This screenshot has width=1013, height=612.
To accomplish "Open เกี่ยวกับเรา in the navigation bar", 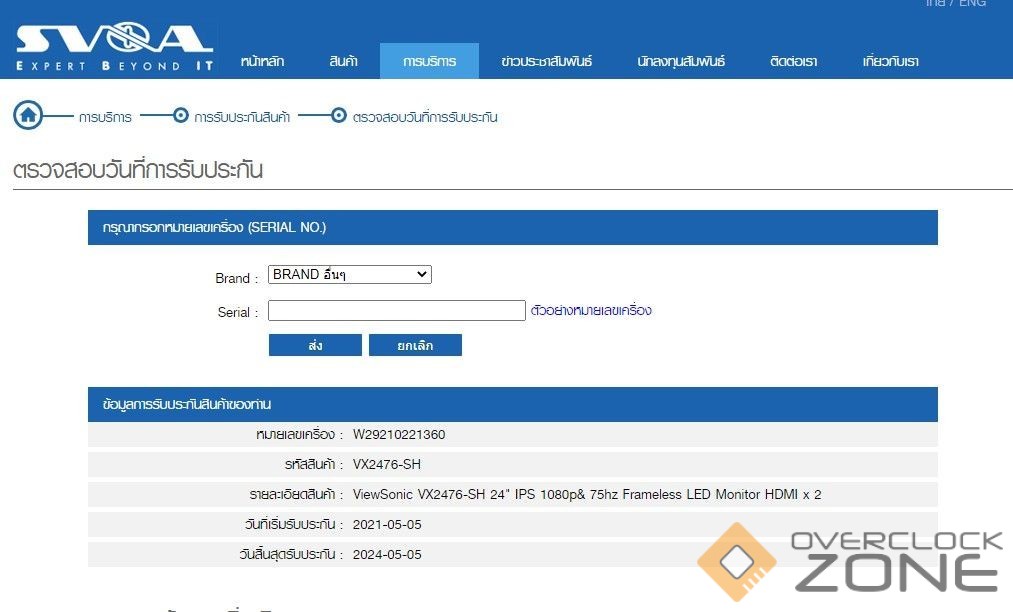I will pyautogui.click(x=890, y=61).
